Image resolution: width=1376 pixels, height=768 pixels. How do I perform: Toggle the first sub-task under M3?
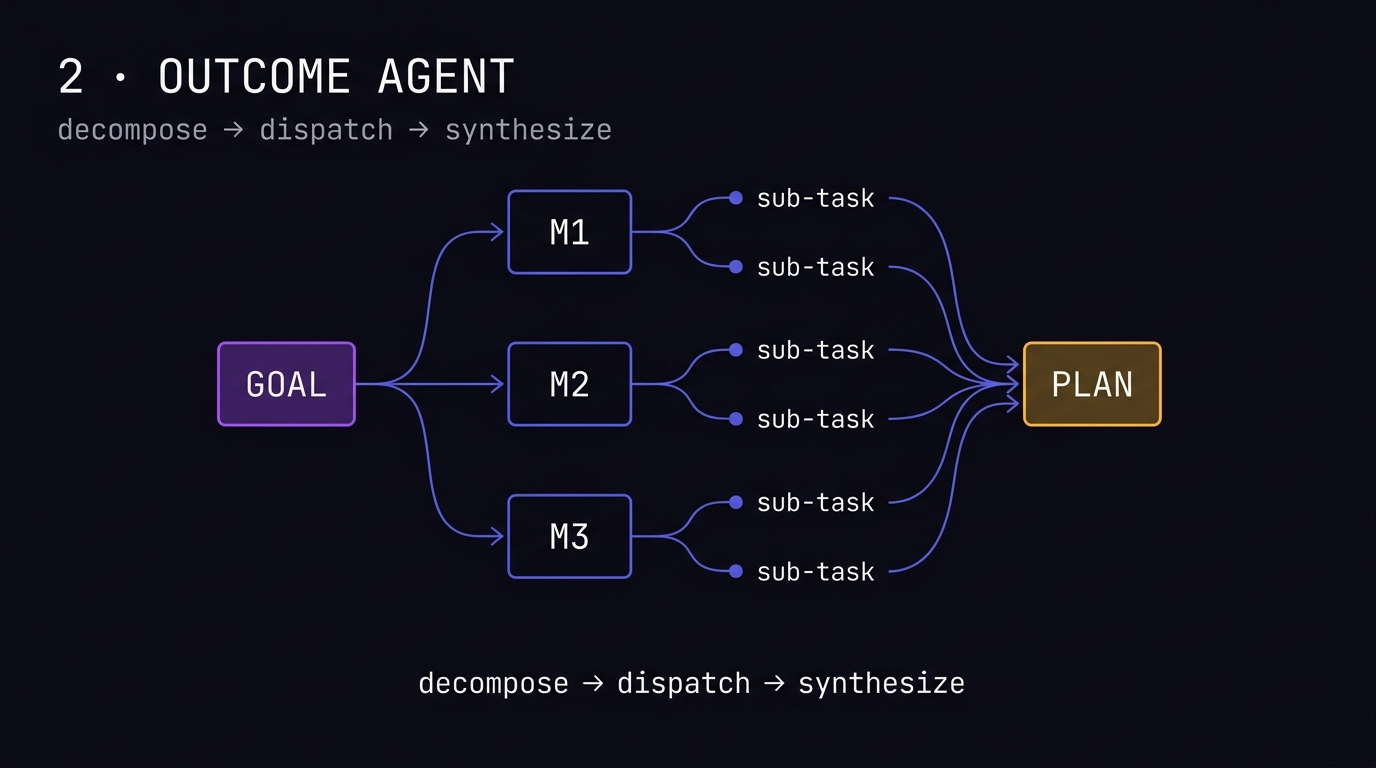(x=815, y=502)
